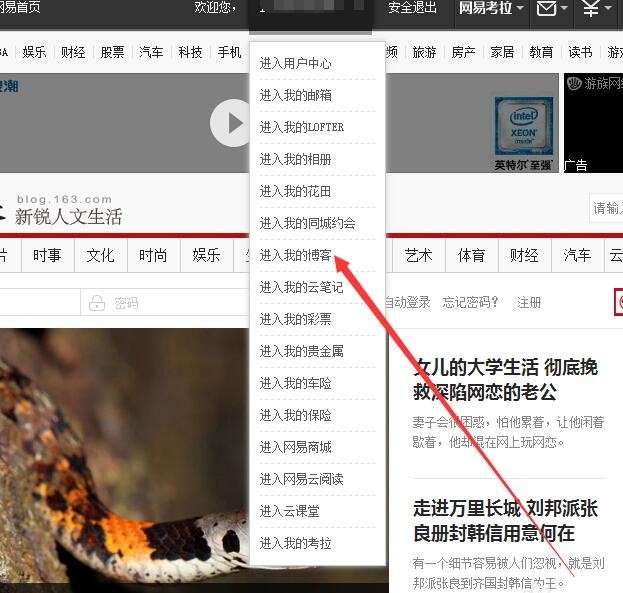This screenshot has height=593, width=623.
Task: Open article 女儿的大学生活 headline
Action: pos(505,379)
